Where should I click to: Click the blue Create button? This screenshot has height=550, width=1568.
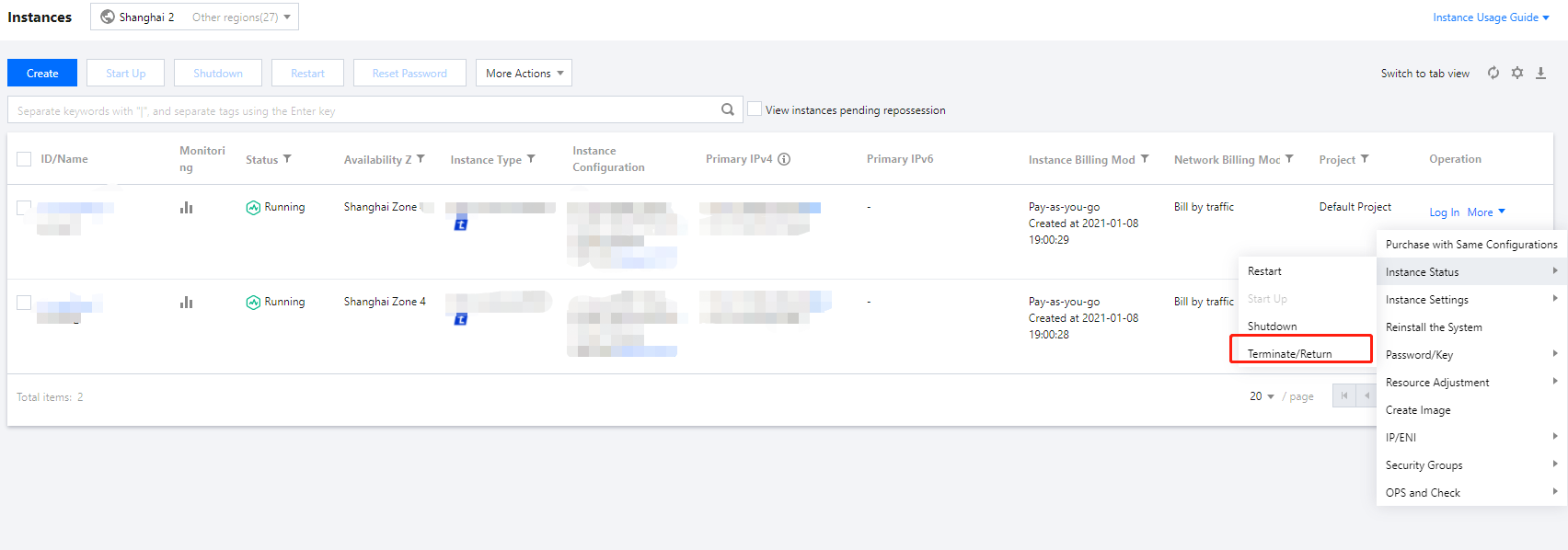click(x=42, y=73)
